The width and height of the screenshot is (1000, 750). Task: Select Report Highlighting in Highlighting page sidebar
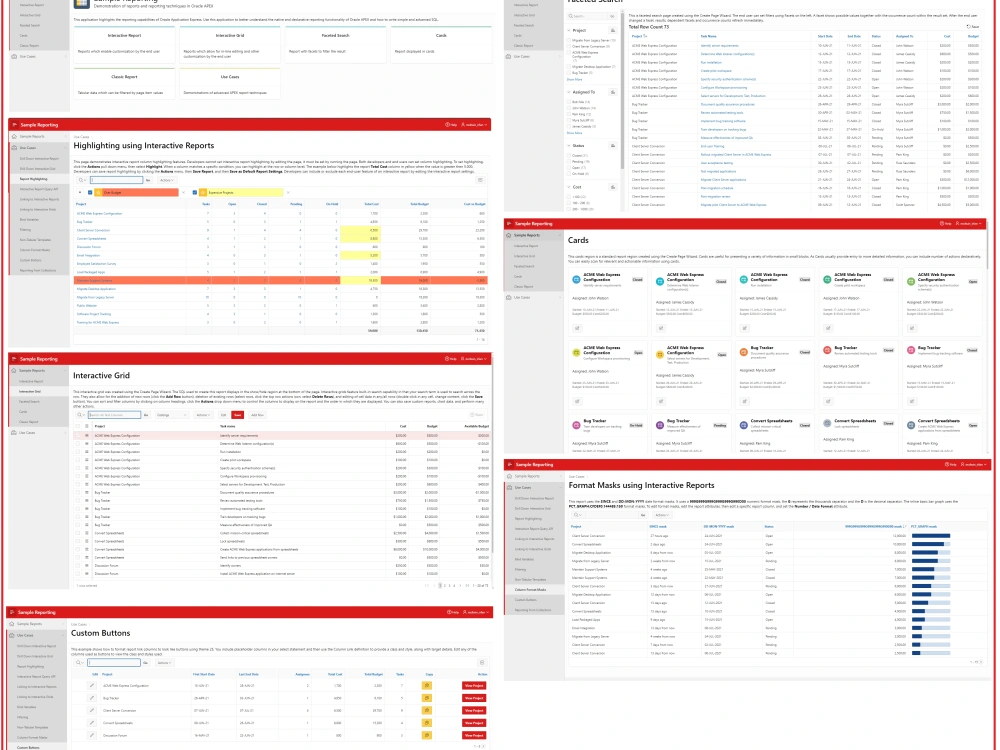point(38,179)
